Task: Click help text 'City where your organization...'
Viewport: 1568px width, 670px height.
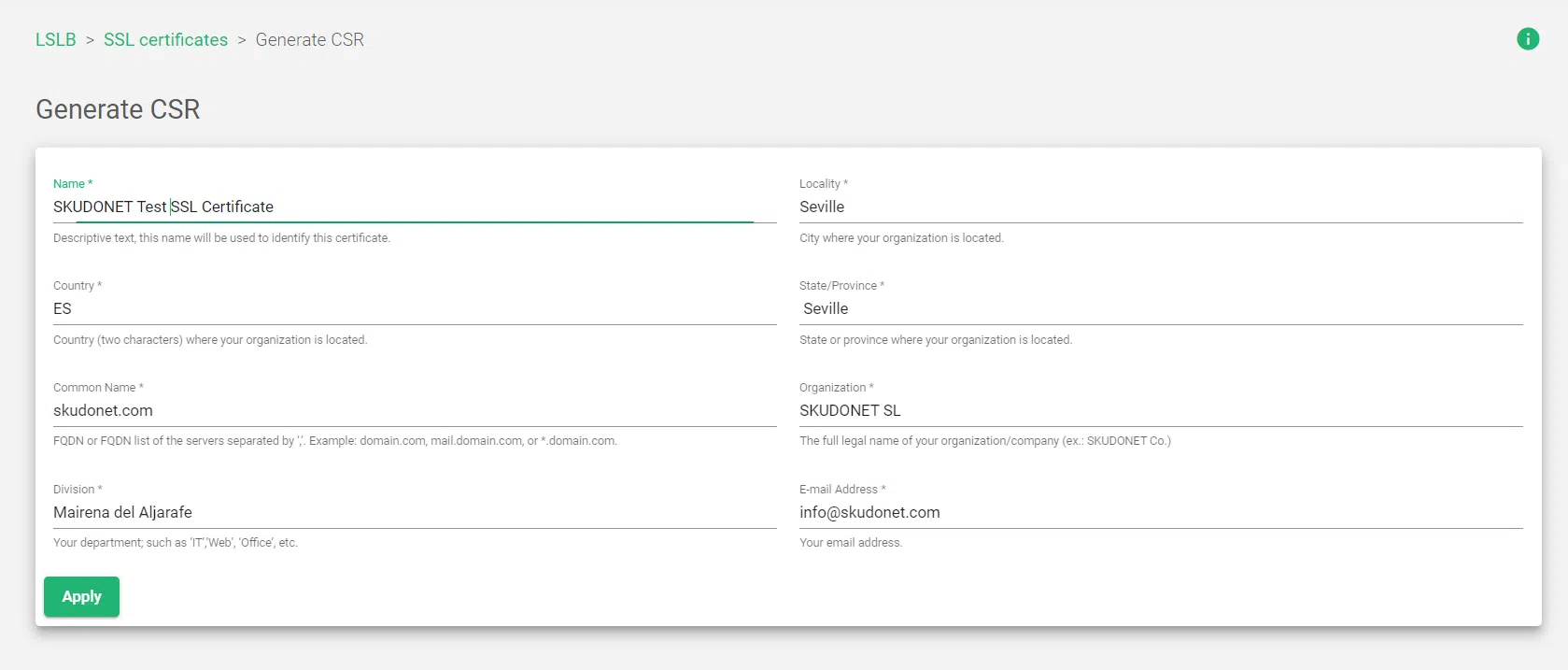Action: pos(901,238)
